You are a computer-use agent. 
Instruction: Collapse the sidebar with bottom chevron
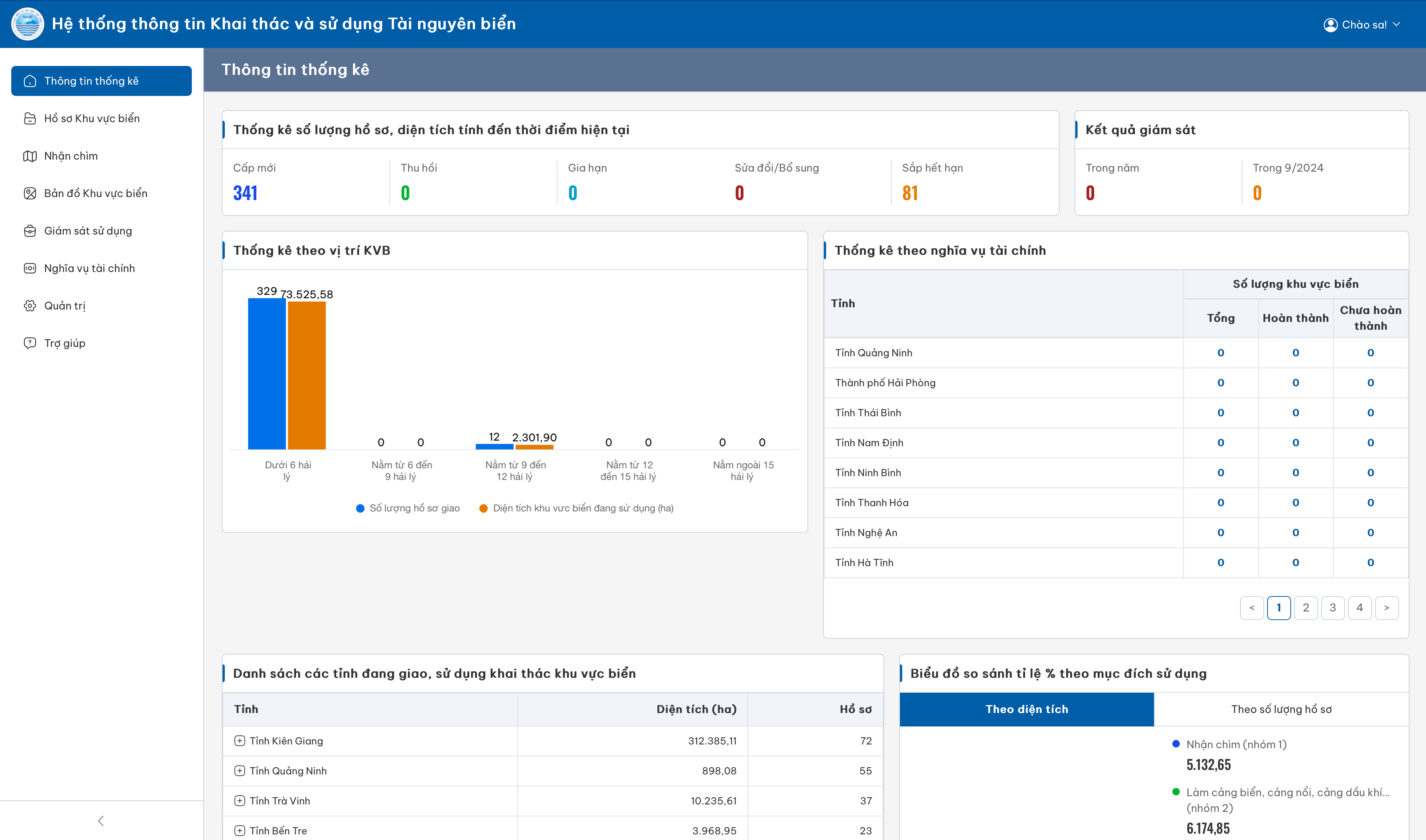pyautogui.click(x=101, y=821)
